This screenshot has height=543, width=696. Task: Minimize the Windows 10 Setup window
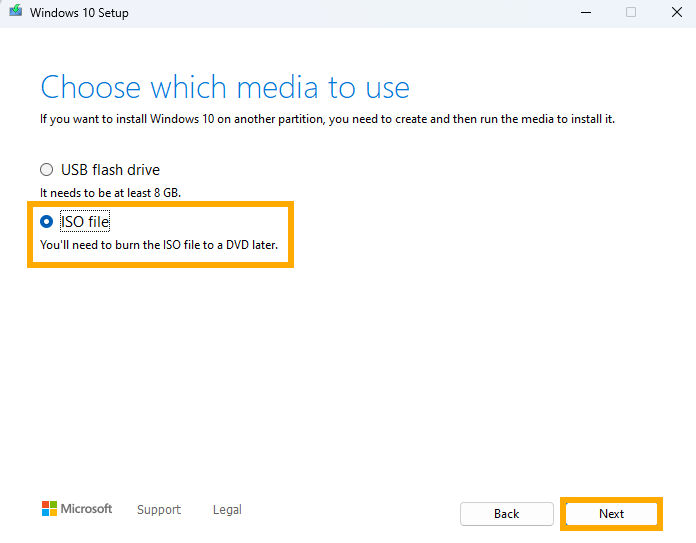coord(586,12)
